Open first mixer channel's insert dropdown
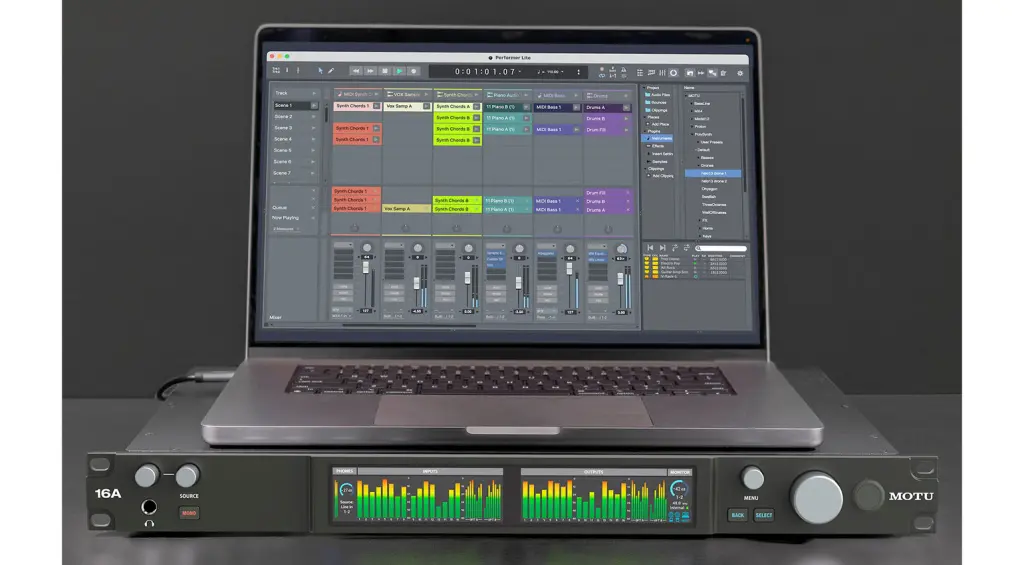Screen dimensions: 1024x565 (343, 244)
